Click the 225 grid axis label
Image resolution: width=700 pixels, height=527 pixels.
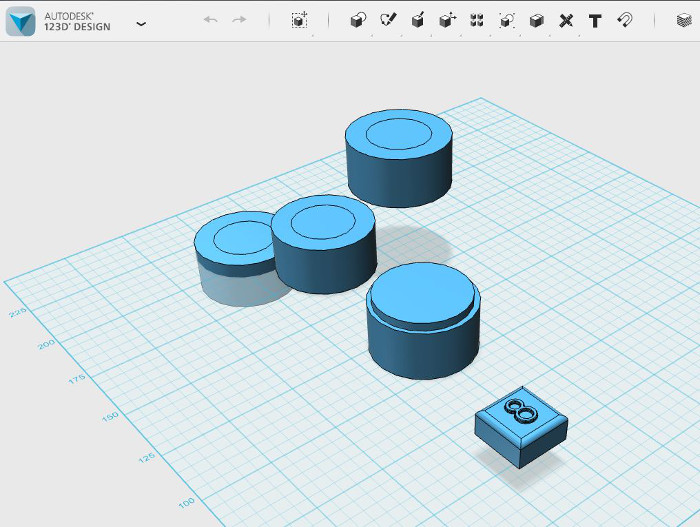point(18,312)
